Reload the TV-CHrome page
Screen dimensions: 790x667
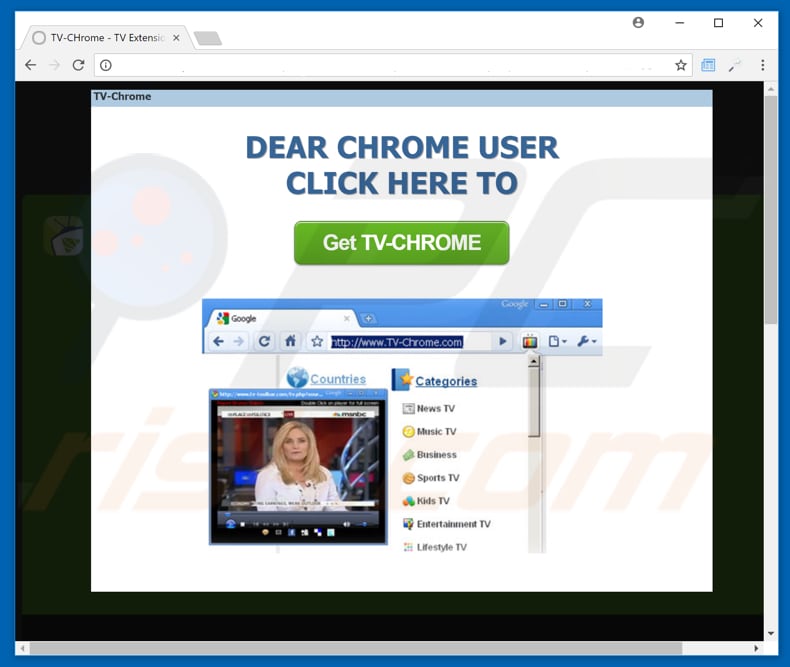[78, 65]
